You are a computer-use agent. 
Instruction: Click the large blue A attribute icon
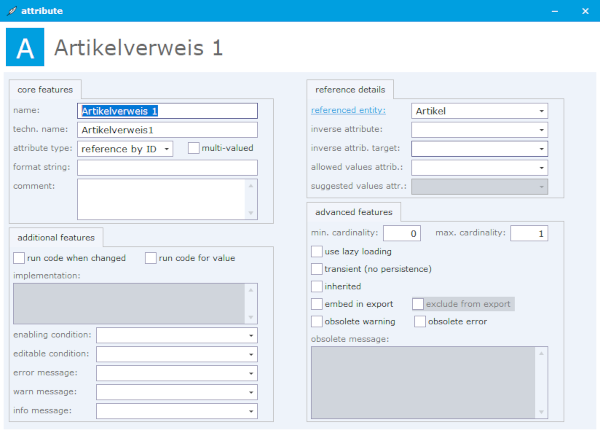tap(26, 48)
